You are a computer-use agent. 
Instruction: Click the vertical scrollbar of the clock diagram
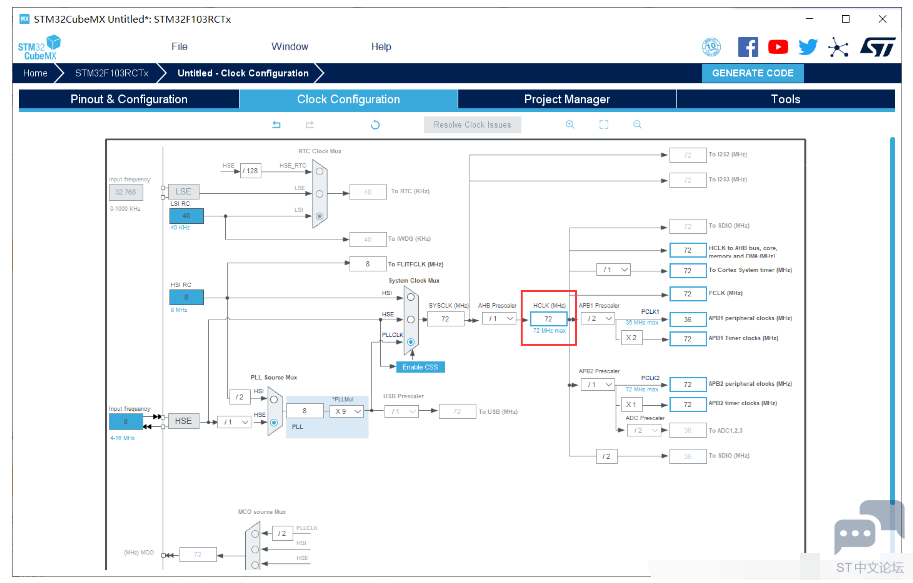892,320
